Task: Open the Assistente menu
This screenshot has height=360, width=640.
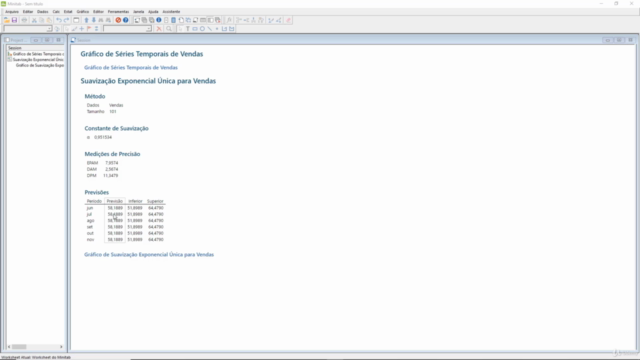Action: [171, 11]
